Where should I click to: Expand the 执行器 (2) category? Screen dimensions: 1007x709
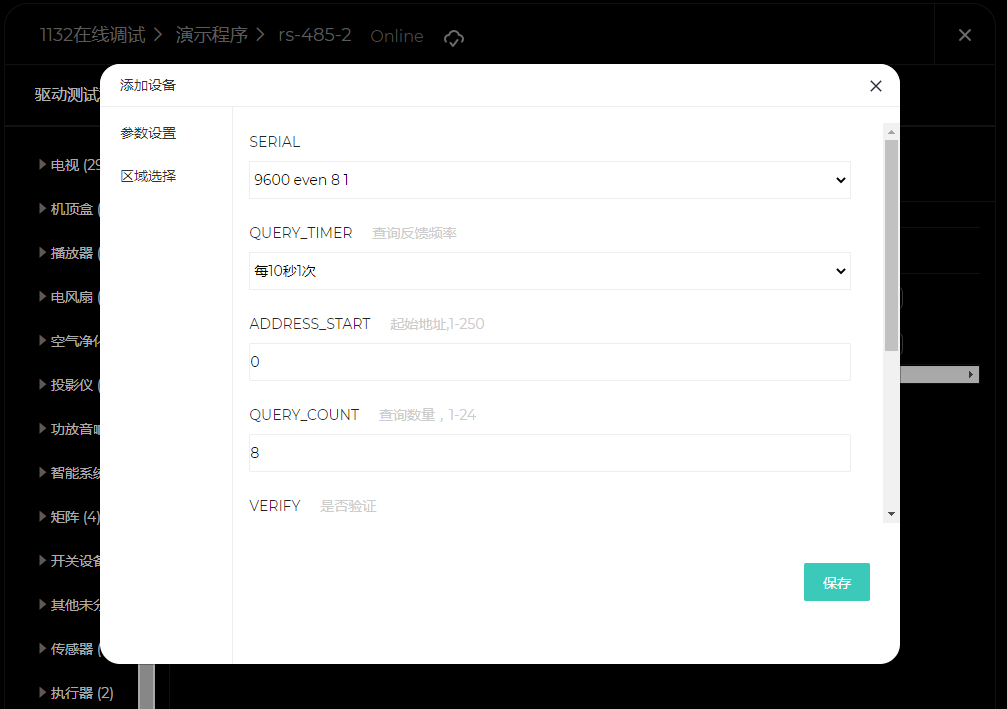coord(76,693)
